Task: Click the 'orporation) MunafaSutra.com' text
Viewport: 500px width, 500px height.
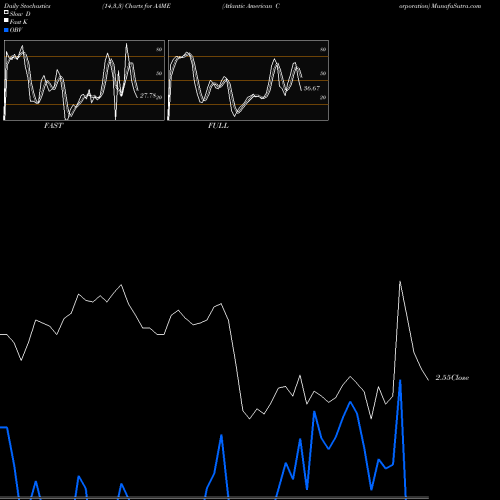Action: 440,6
